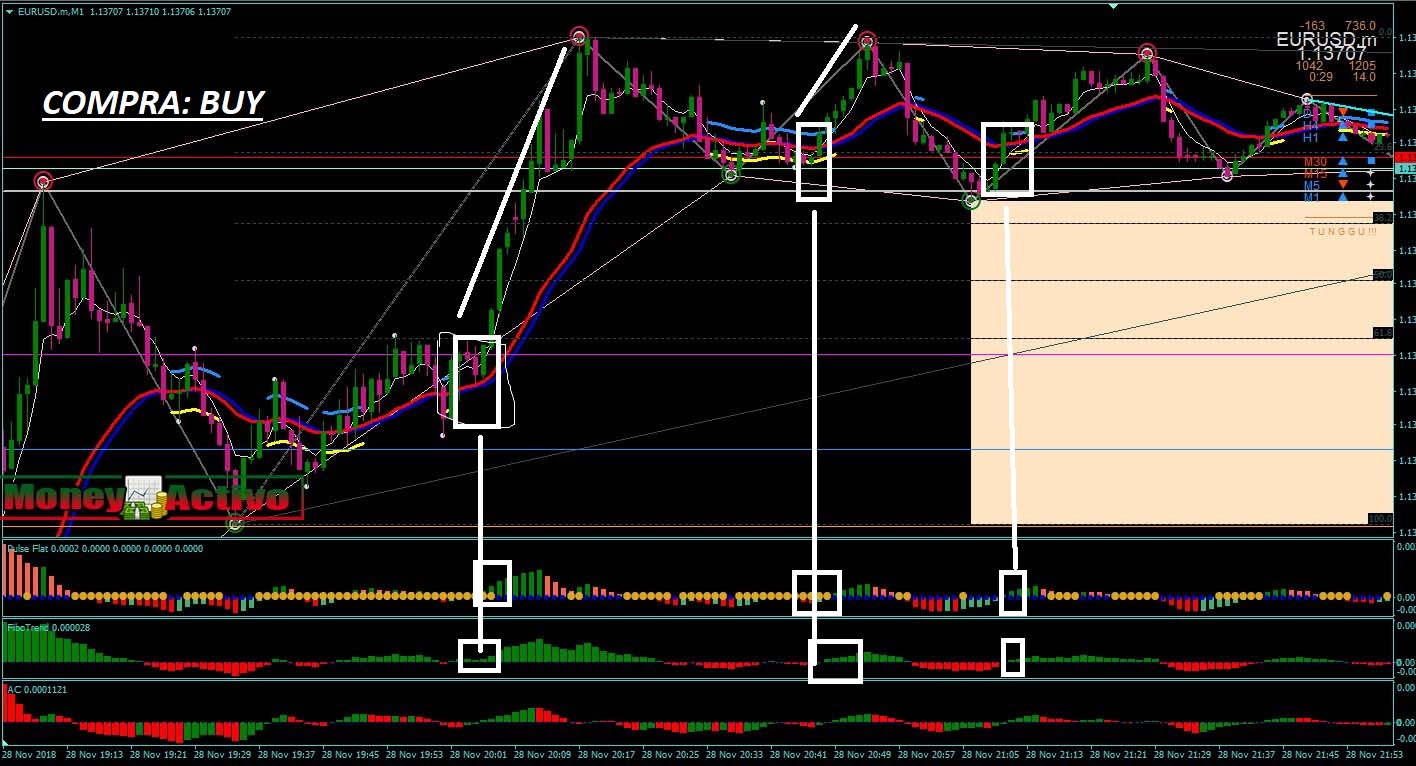Click the 1042 value in info panel
This screenshot has width=1416, height=766.
(x=1309, y=66)
